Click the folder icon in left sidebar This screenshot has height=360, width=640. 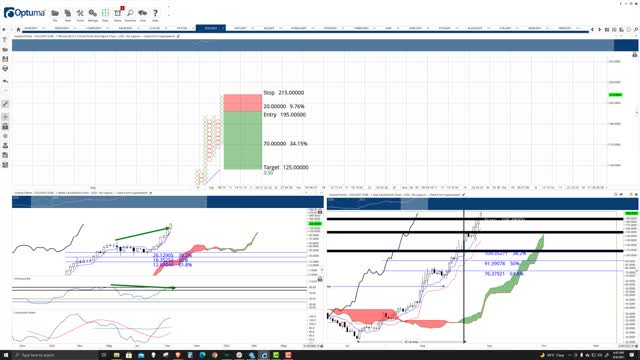point(5,49)
